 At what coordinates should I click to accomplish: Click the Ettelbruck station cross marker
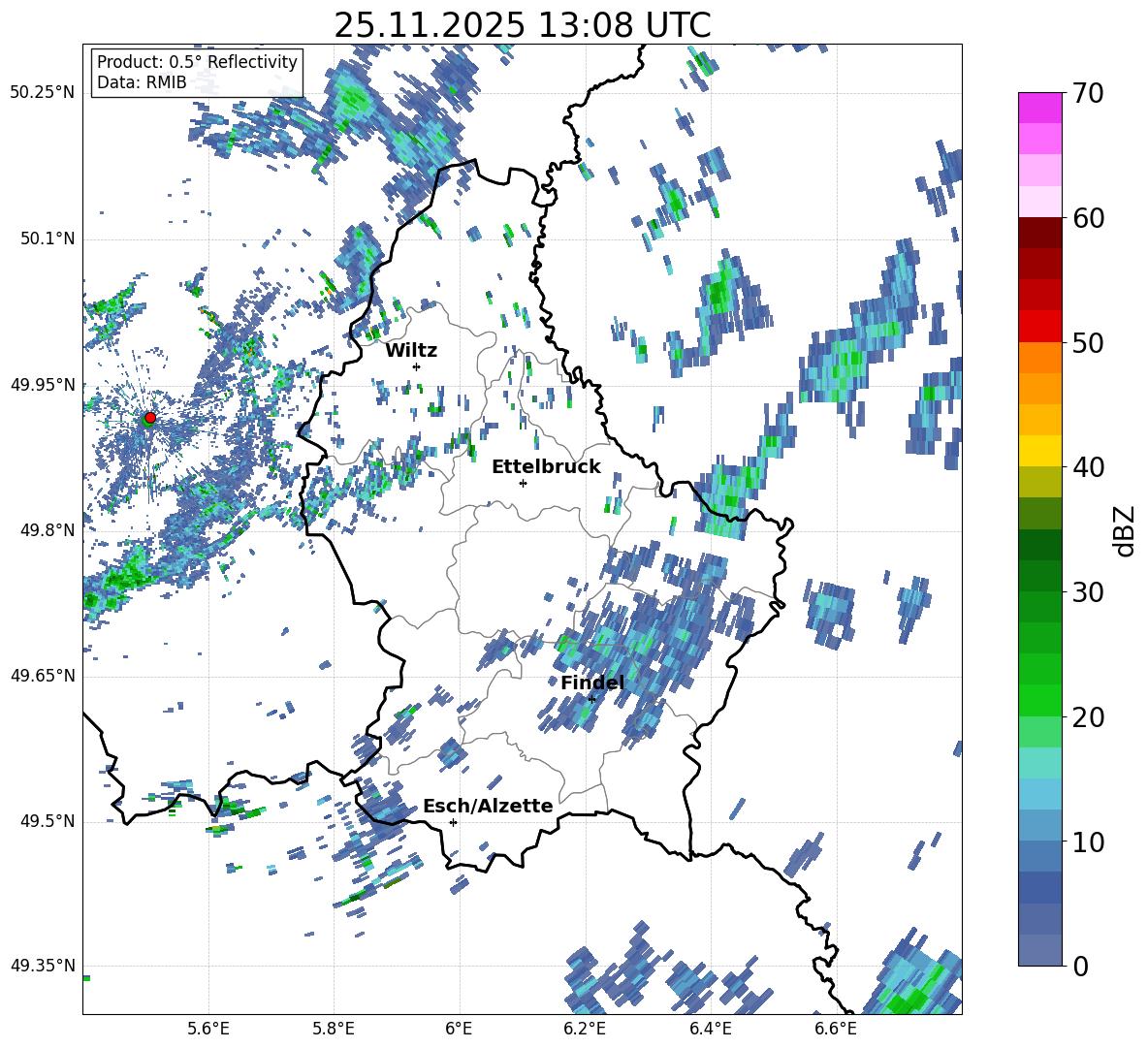click(523, 483)
